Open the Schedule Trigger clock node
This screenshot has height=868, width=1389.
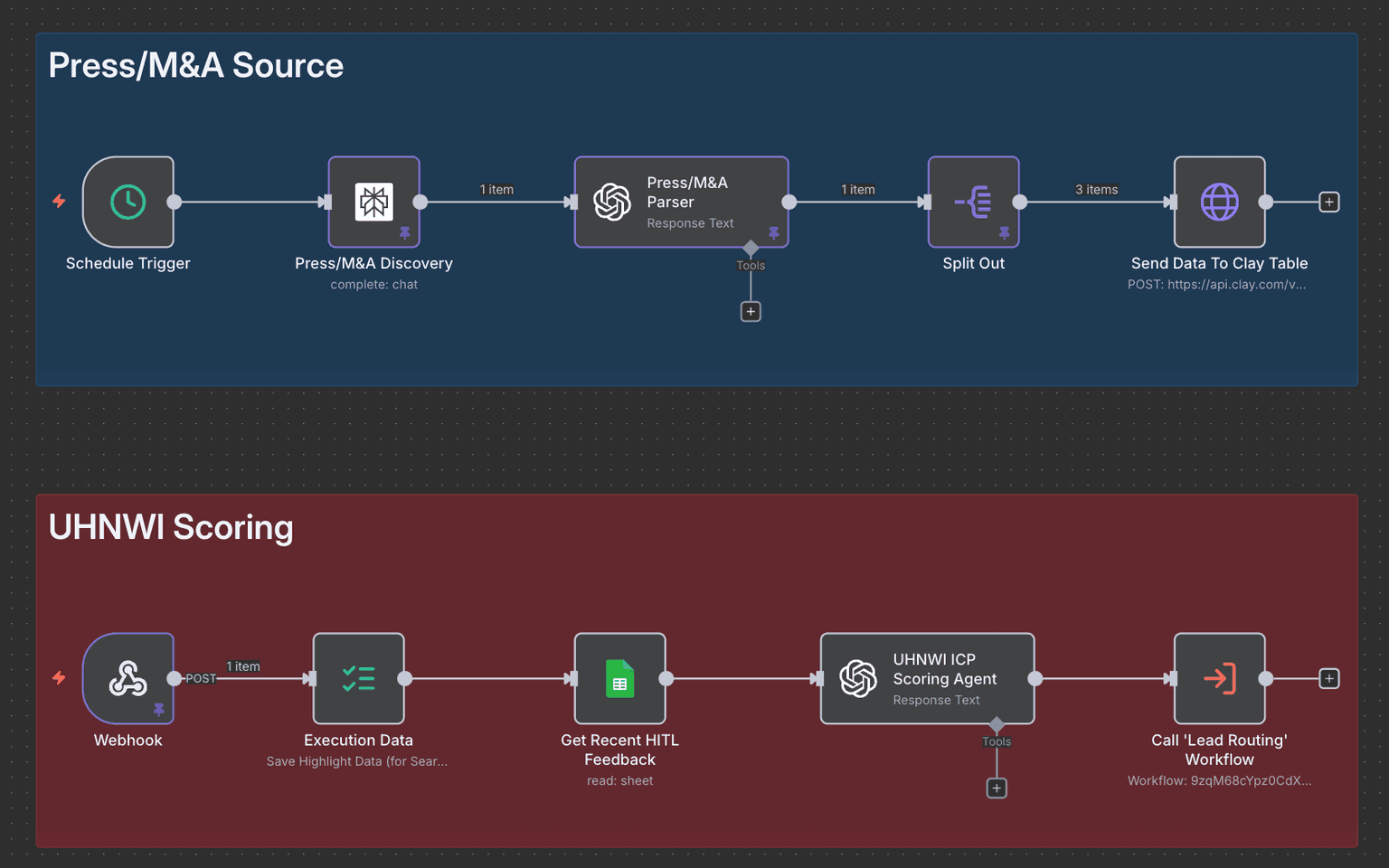click(x=128, y=203)
